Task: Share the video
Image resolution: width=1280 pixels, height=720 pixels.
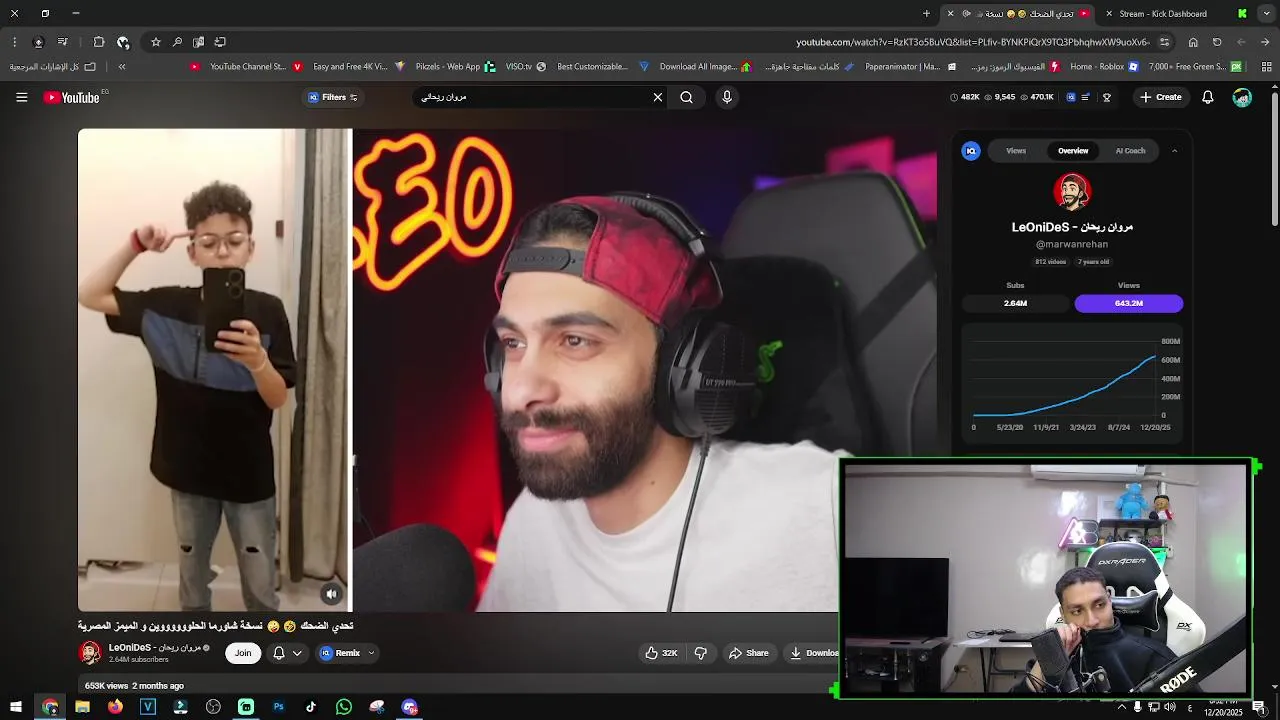Action: point(748,653)
